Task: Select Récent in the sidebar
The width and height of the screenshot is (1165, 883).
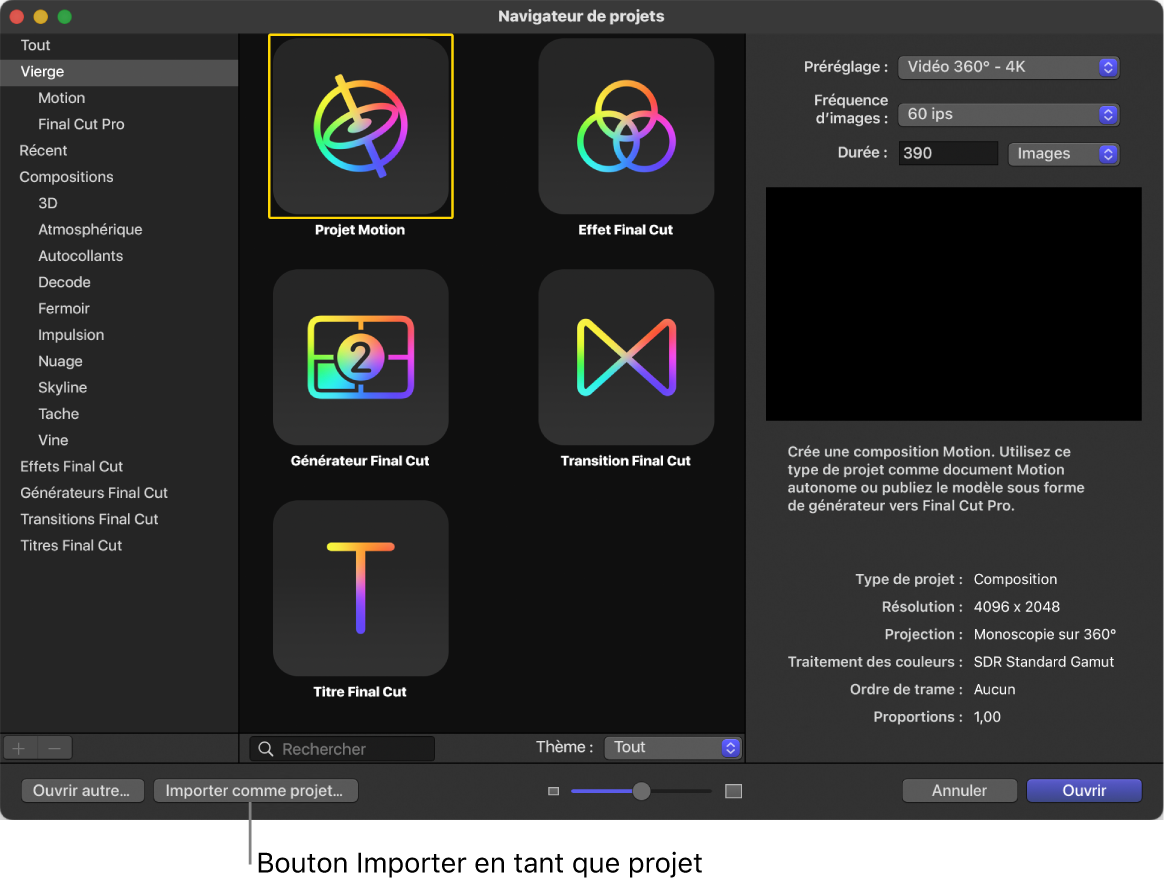Action: point(119,151)
